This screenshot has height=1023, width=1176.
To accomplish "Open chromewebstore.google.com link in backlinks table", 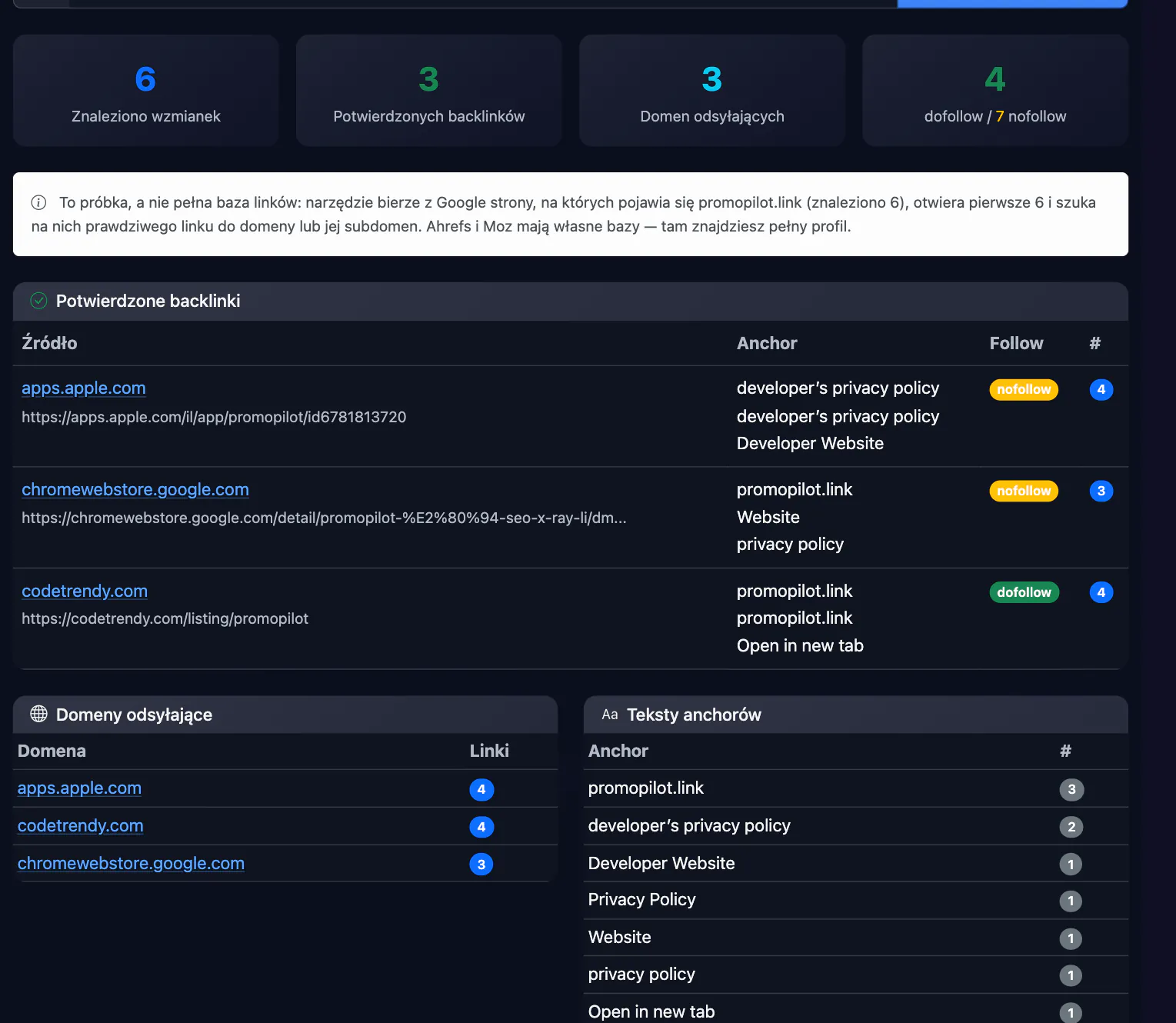I will pos(135,490).
